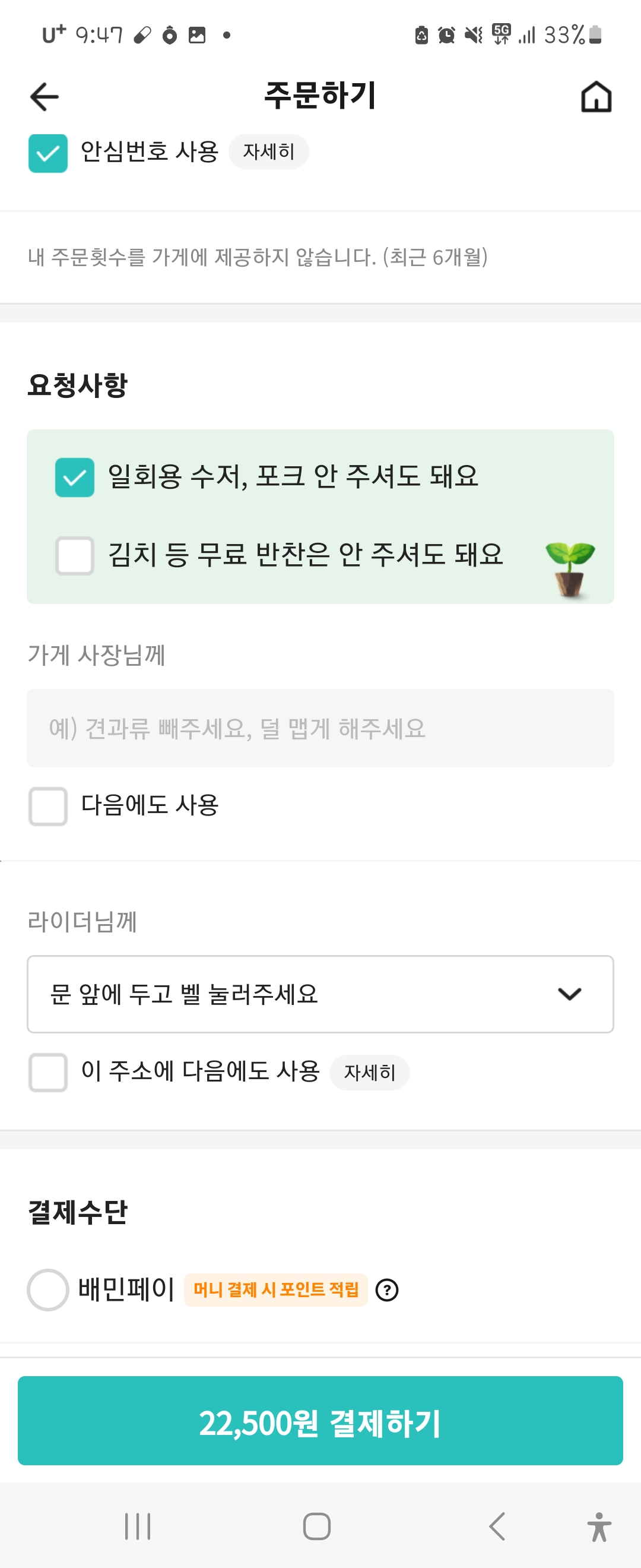
Task: Tap the plant sprout icon
Action: (570, 569)
